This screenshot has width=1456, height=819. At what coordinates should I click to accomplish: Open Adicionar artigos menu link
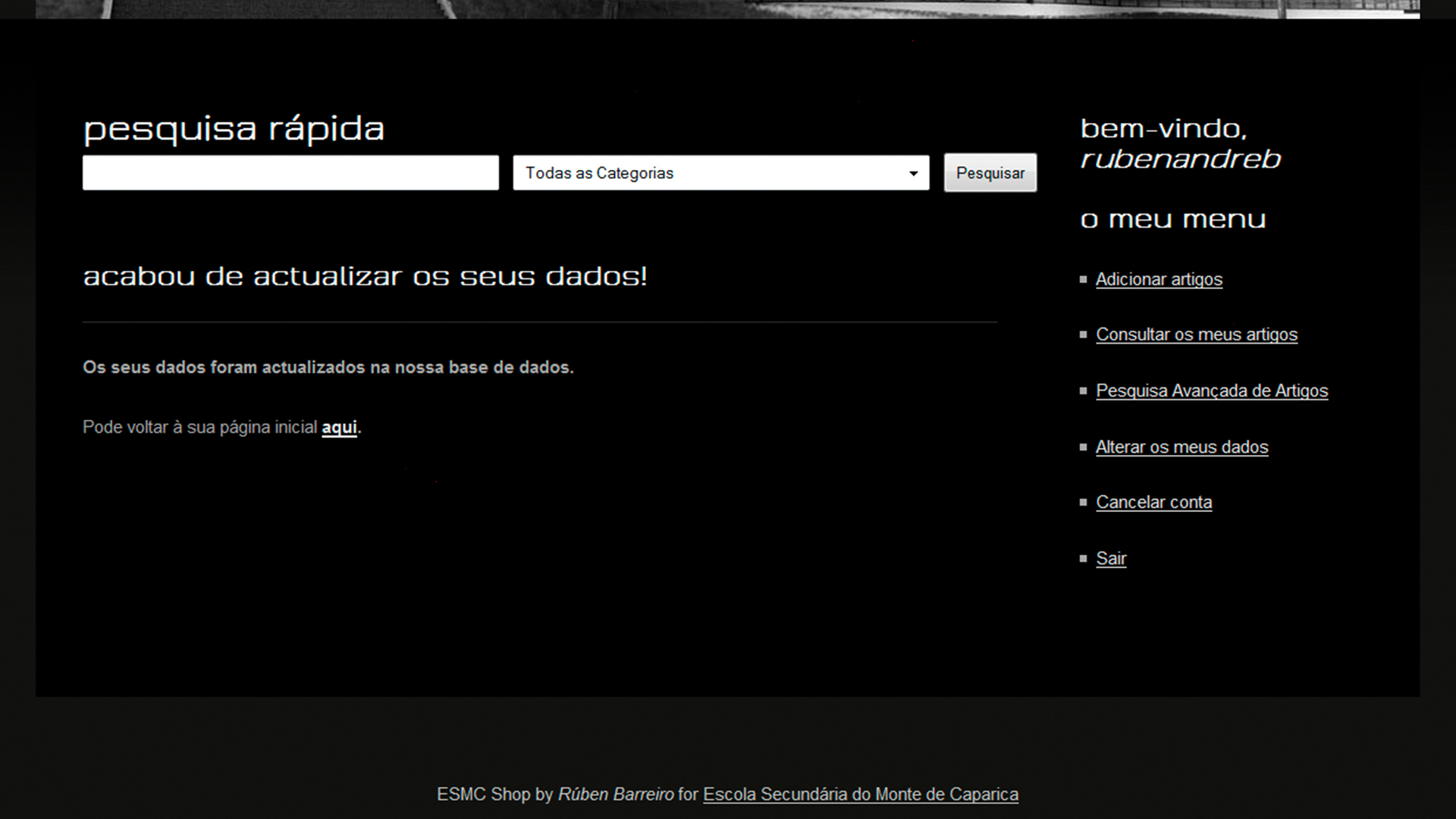pos(1159,280)
